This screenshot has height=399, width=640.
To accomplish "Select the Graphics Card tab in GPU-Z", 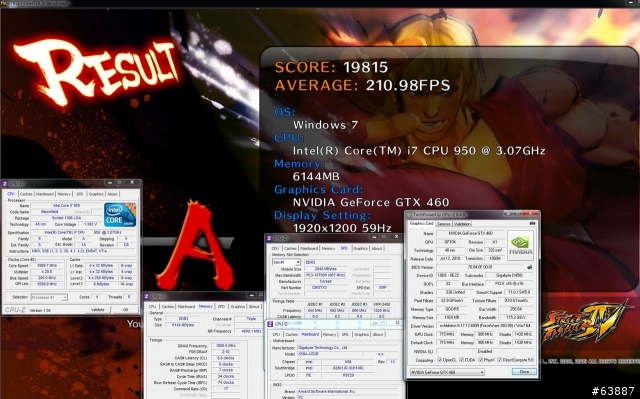I will coord(421,224).
